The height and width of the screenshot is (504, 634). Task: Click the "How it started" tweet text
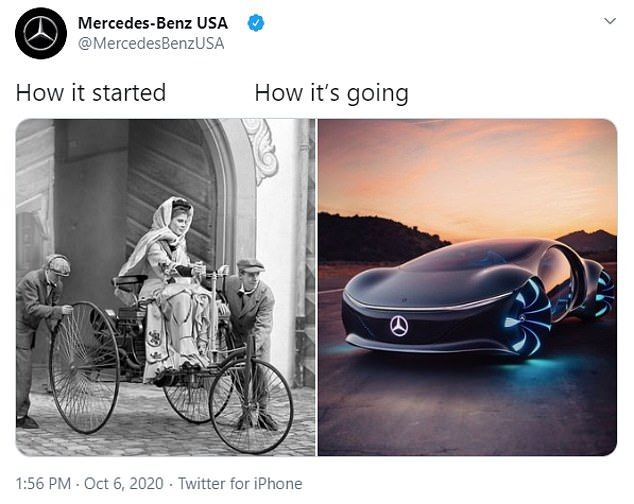[x=91, y=93]
